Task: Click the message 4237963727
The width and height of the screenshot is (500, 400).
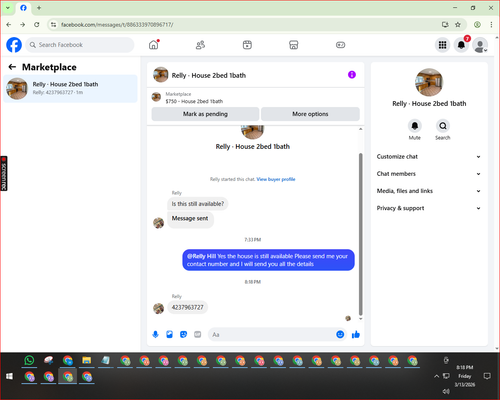Action: [187, 307]
